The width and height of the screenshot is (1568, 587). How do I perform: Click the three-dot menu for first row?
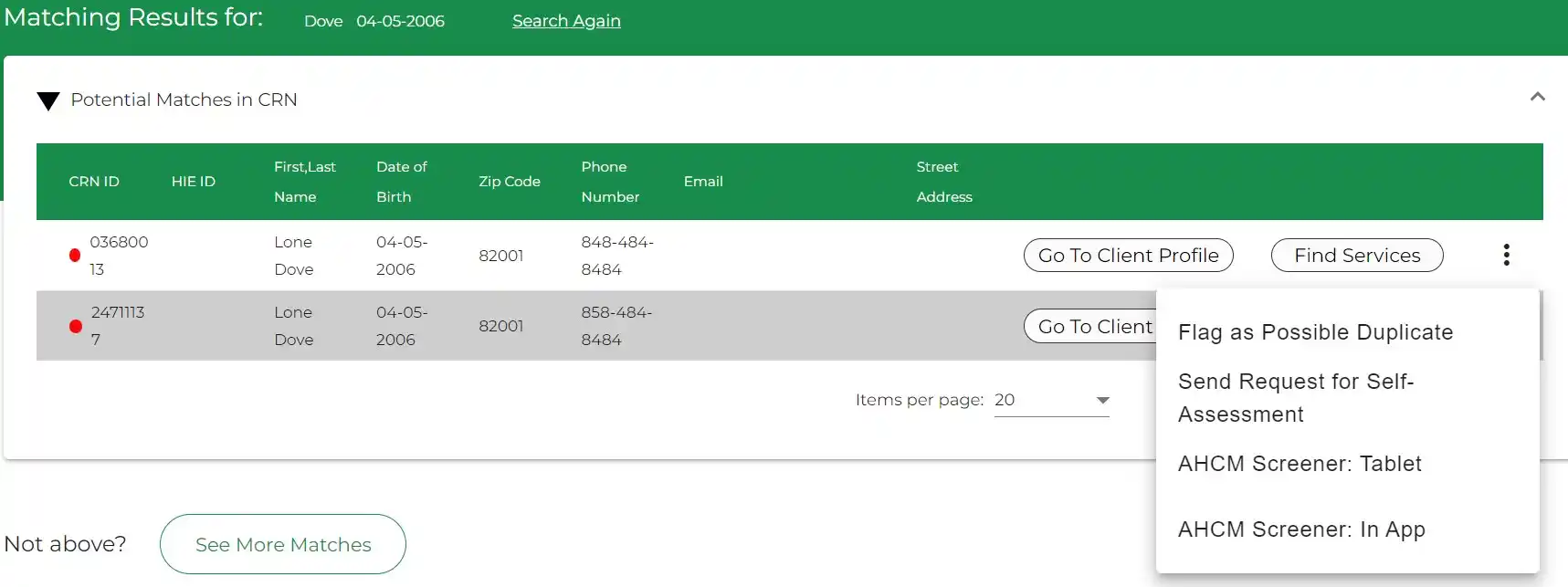click(x=1506, y=255)
